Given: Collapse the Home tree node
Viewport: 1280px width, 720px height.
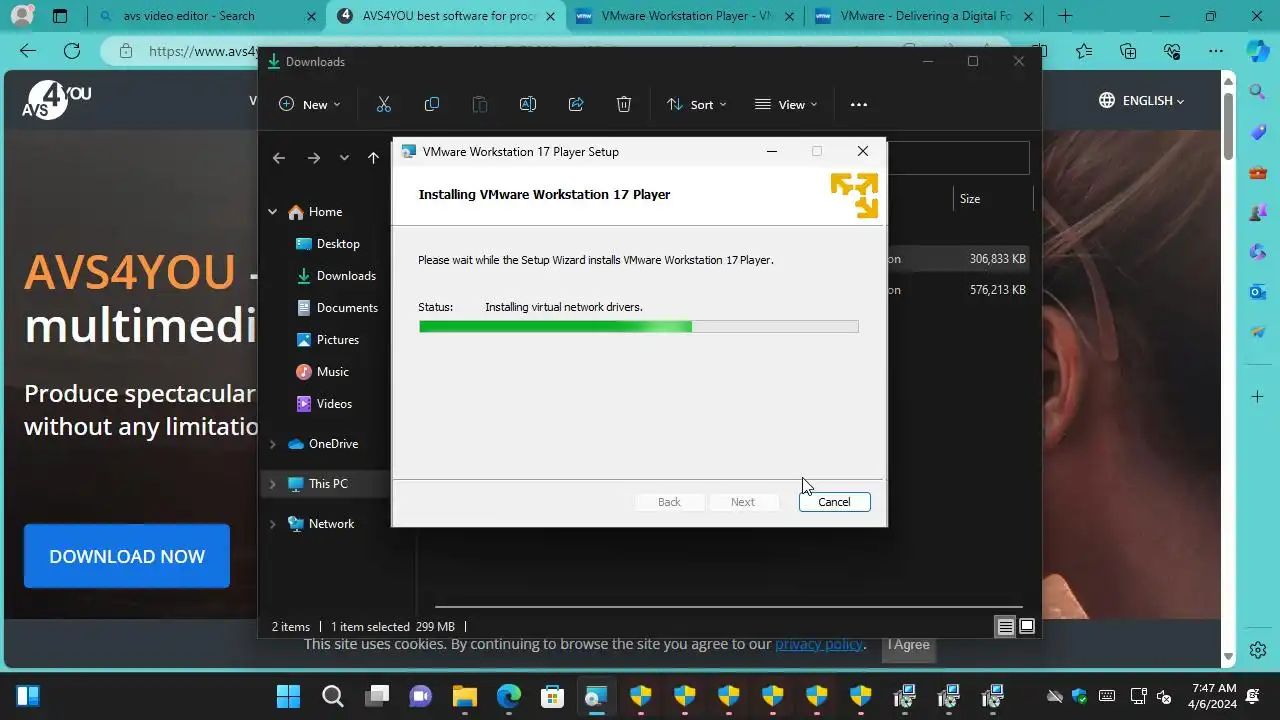Looking at the screenshot, I should coord(272,212).
